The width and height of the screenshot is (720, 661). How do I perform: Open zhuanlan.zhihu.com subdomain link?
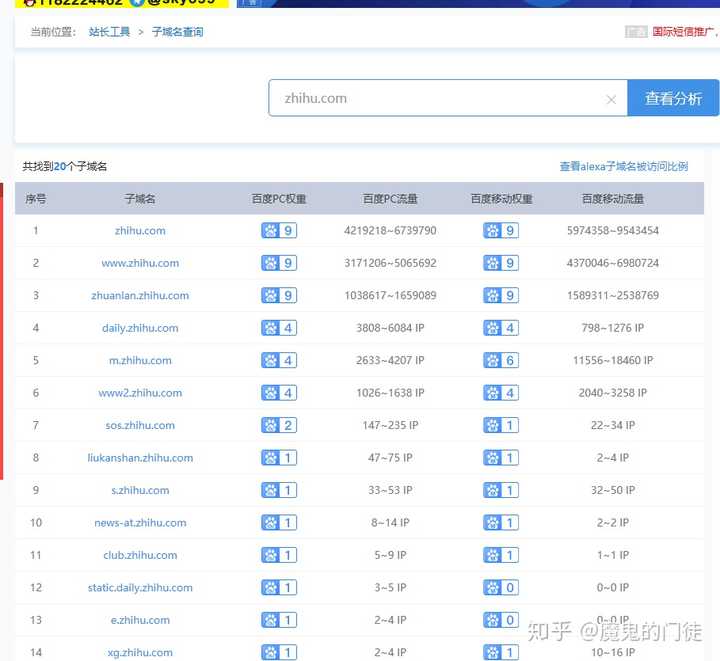click(140, 295)
